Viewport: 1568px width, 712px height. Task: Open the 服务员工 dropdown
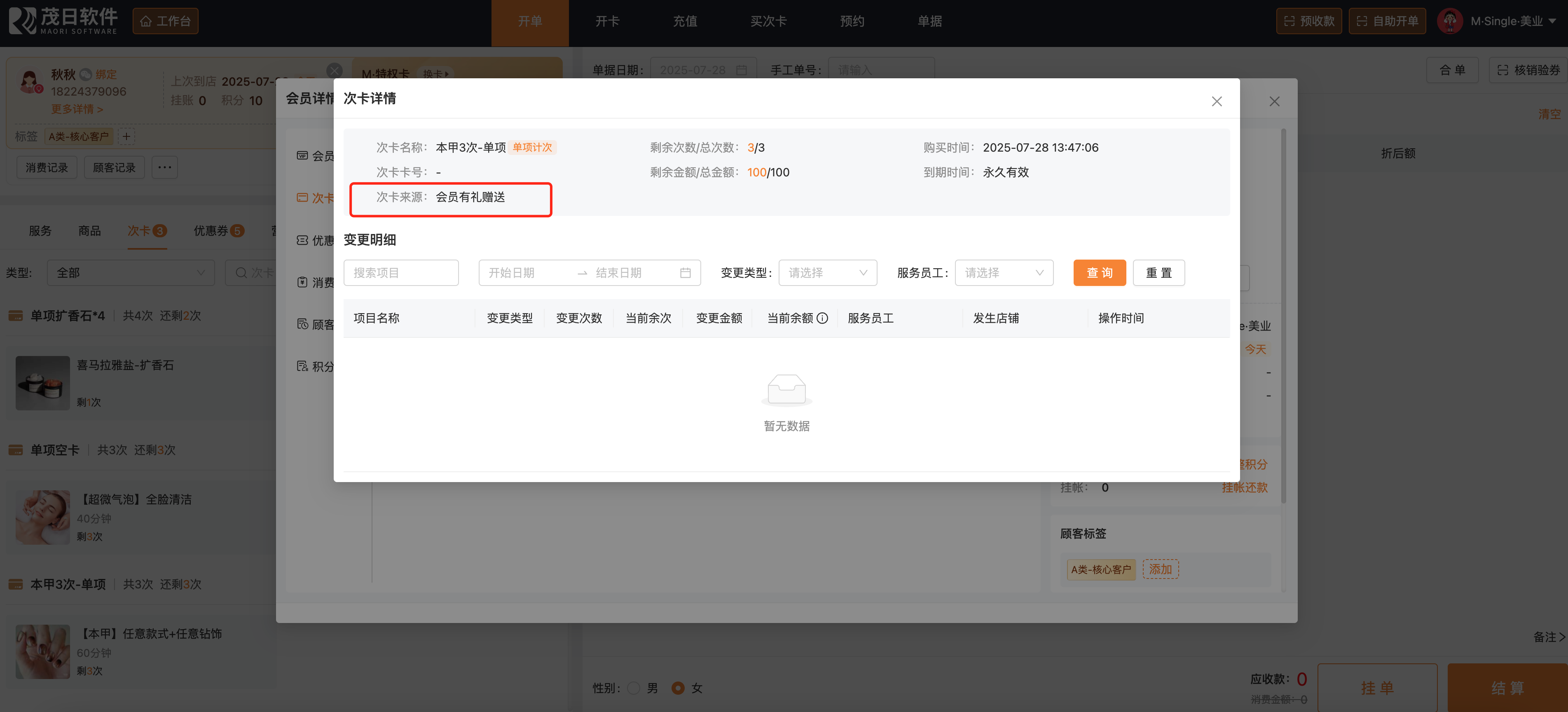[x=1004, y=273]
